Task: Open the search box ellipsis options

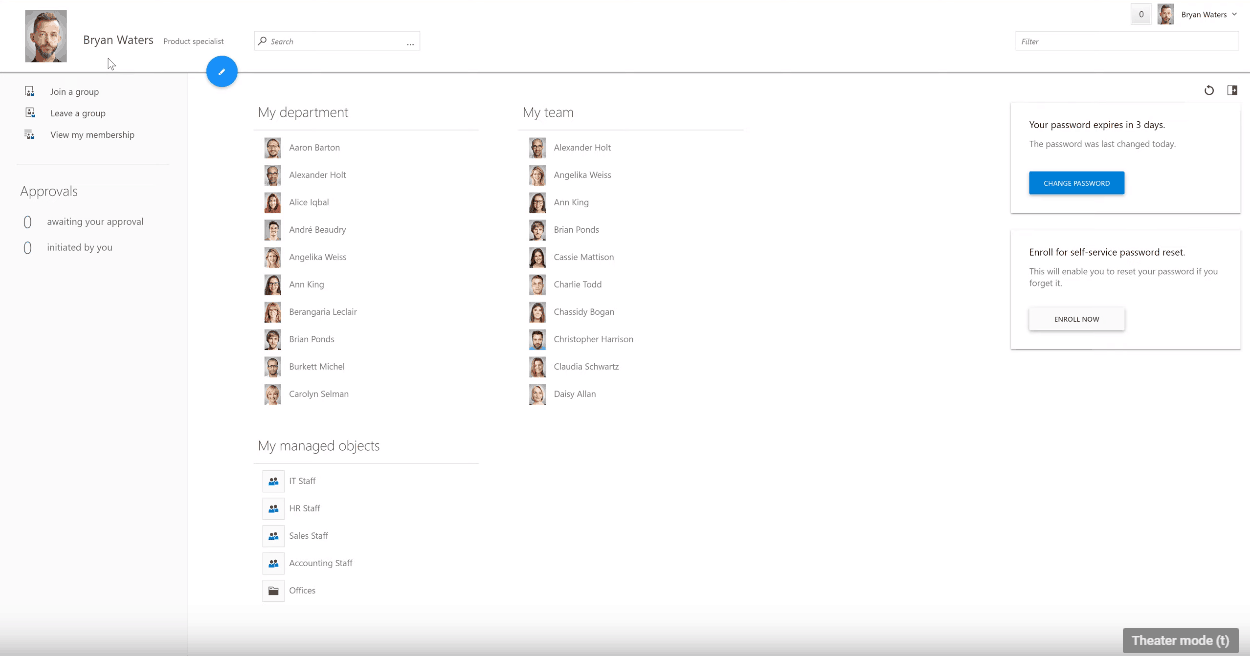Action: (x=410, y=43)
